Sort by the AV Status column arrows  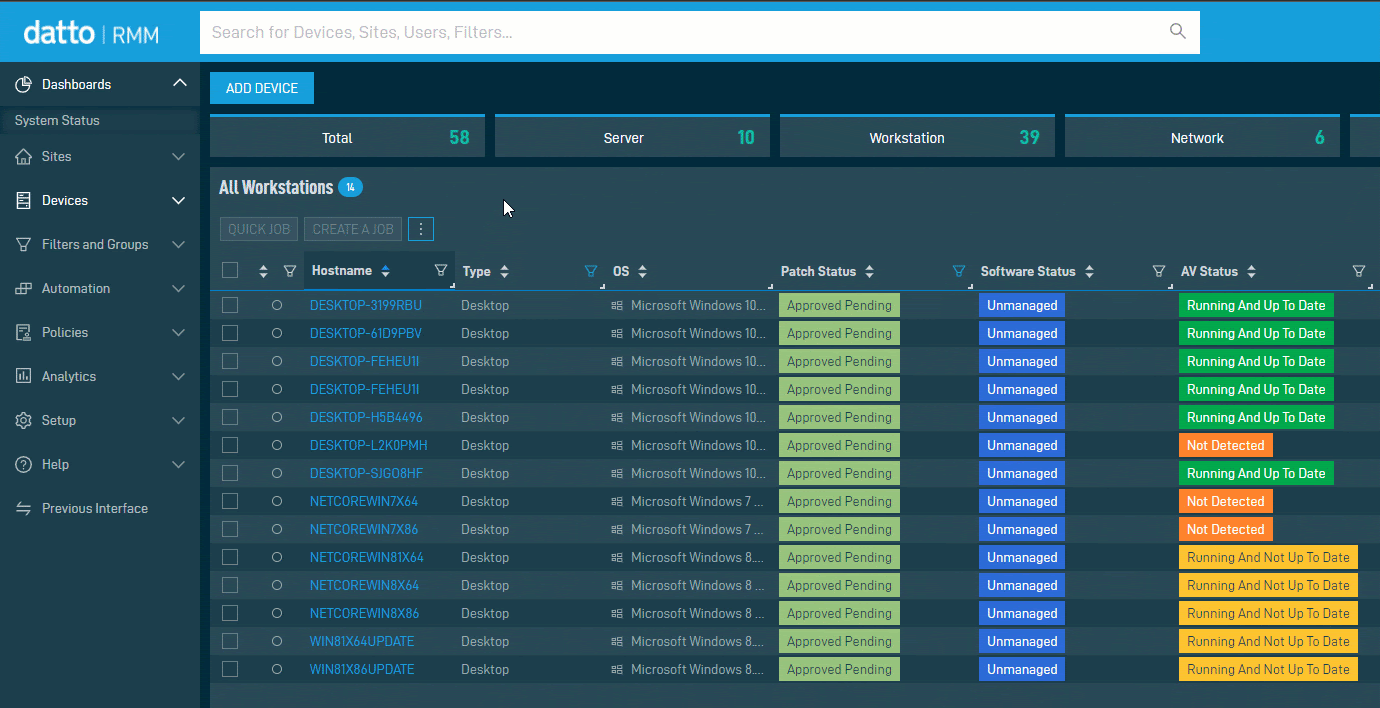click(x=1251, y=272)
